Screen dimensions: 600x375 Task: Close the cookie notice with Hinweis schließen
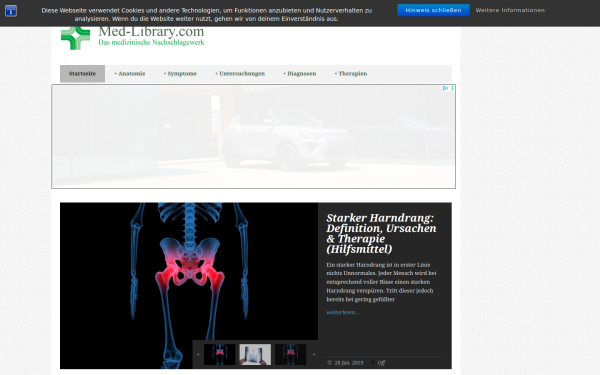tap(433, 10)
